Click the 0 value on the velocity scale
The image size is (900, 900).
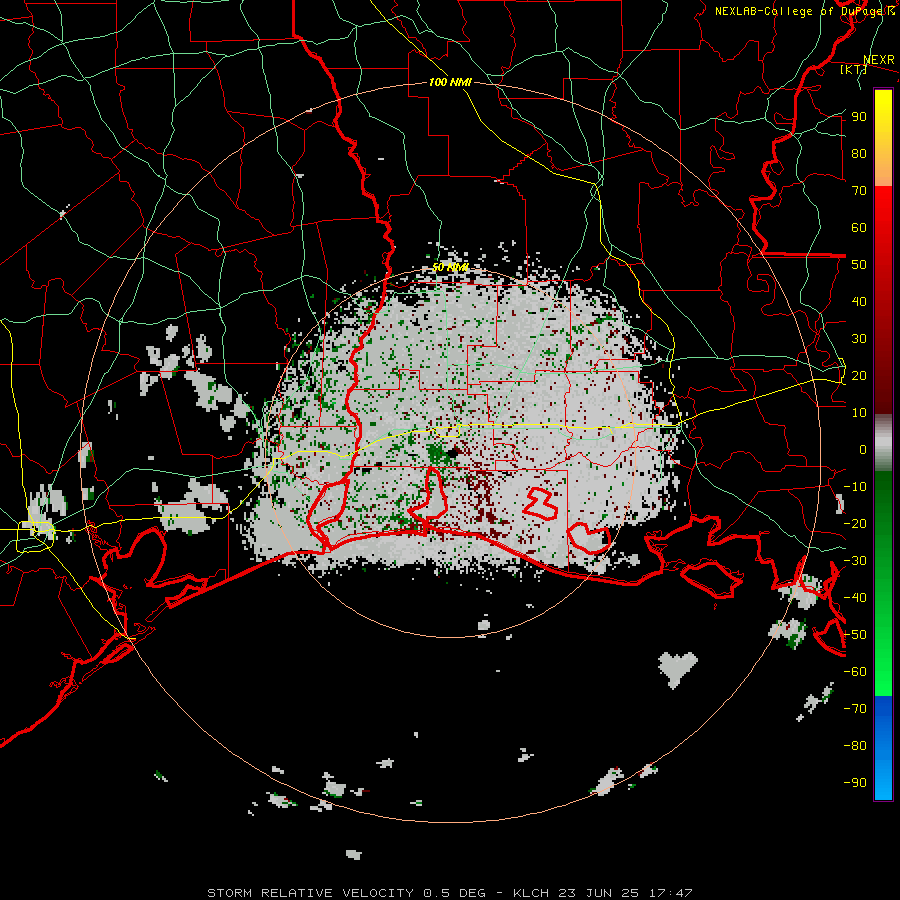pos(863,449)
